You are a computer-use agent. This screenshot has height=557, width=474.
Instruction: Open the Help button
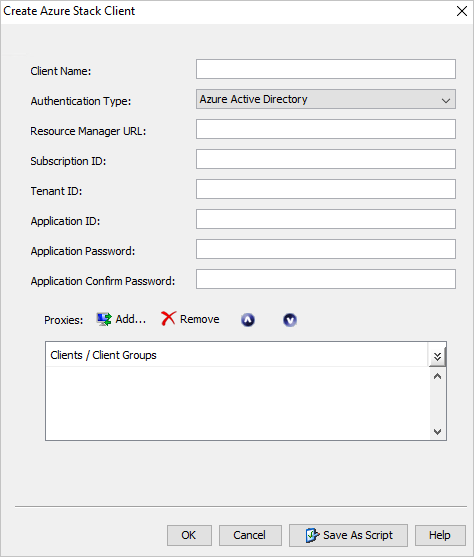440,535
